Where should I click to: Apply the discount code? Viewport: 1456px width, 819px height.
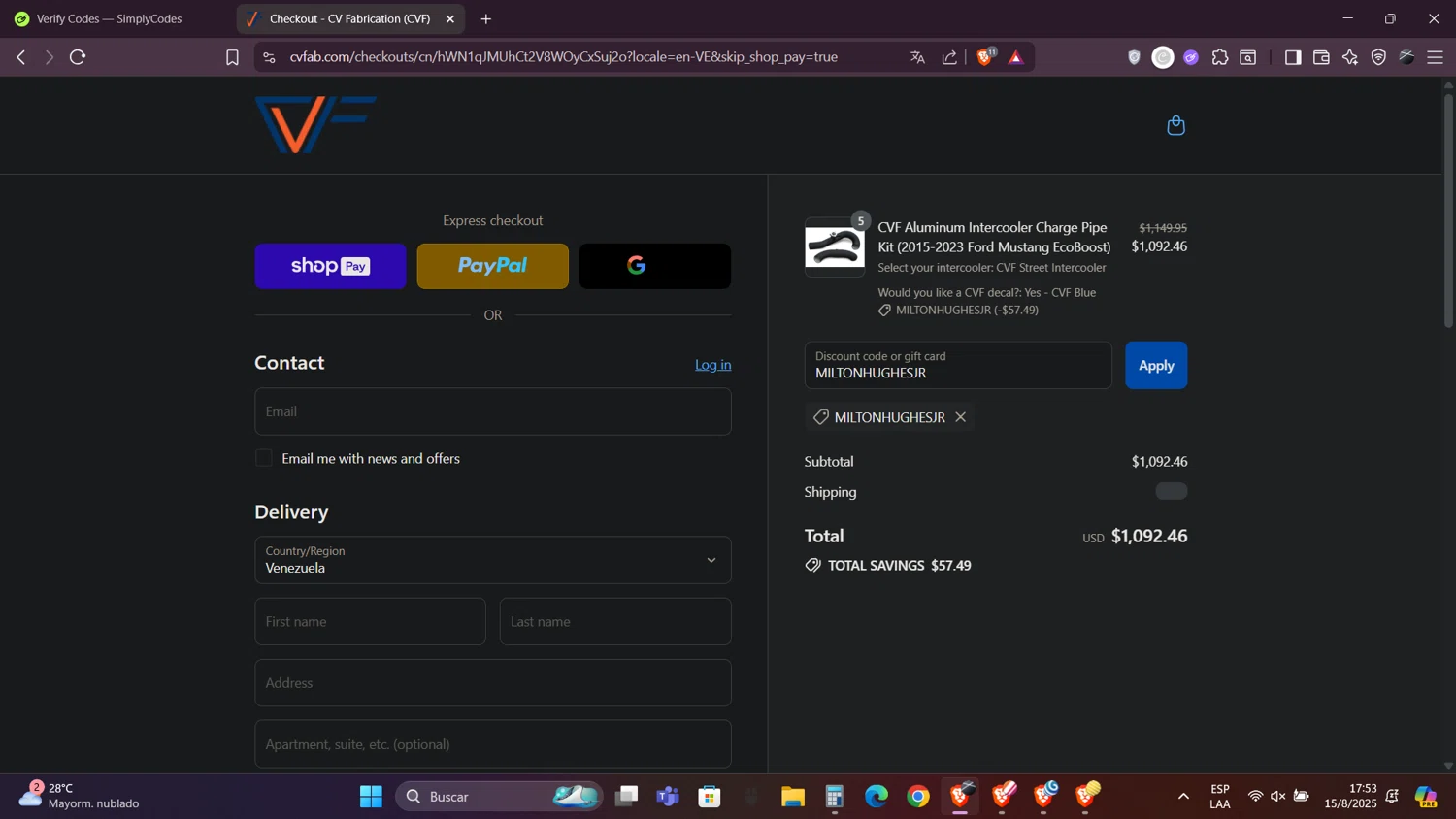[x=1156, y=365]
